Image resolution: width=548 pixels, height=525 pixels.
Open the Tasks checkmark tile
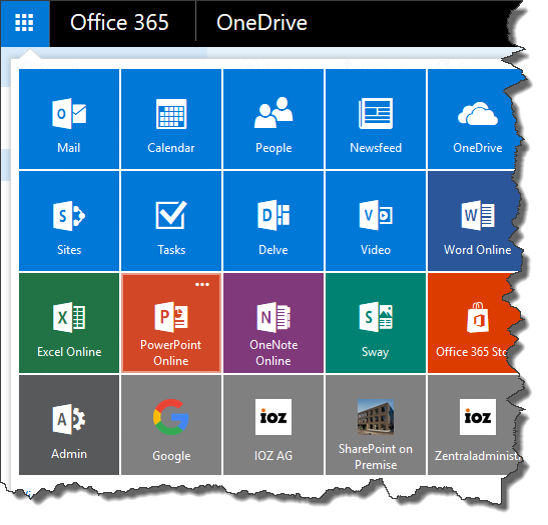[171, 221]
